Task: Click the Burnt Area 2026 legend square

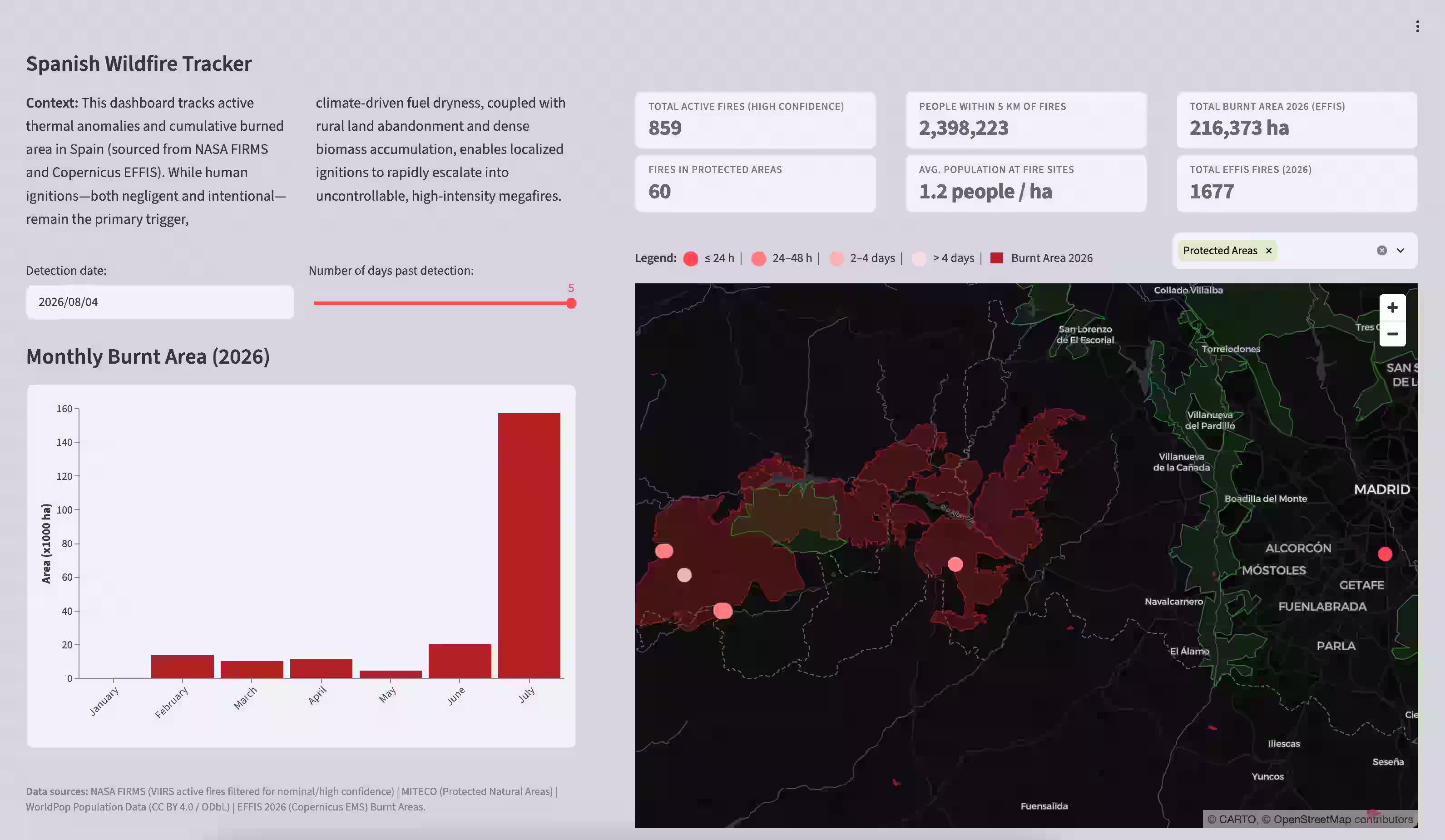Action: click(x=997, y=258)
